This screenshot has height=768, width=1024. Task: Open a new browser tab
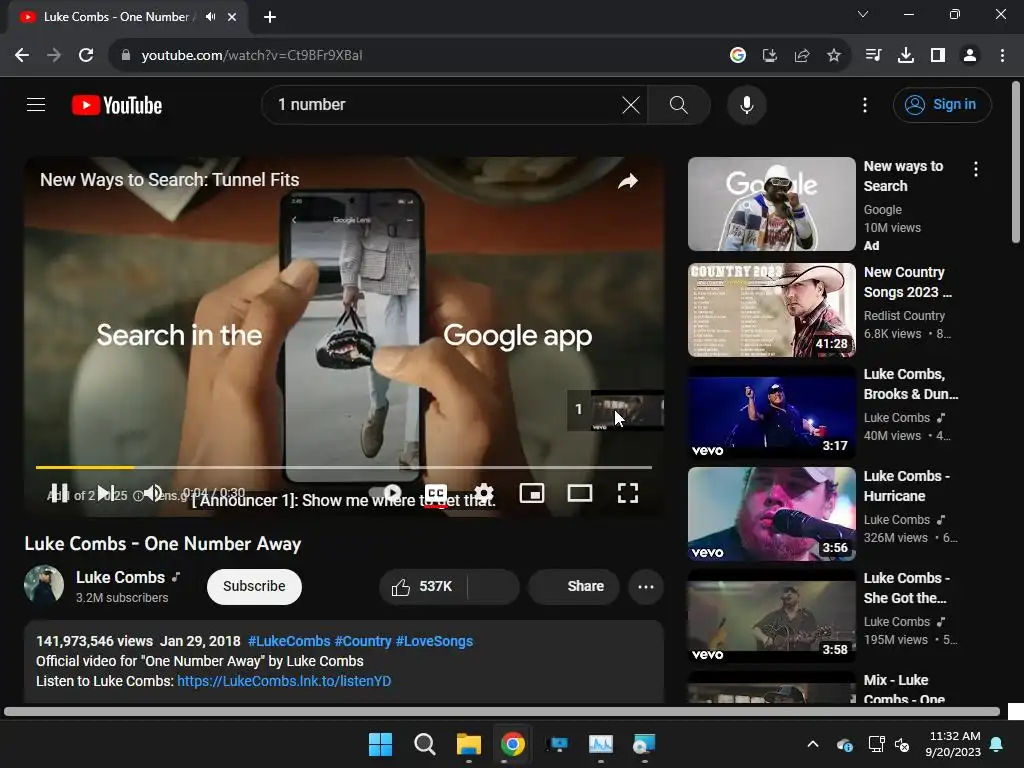tap(270, 17)
